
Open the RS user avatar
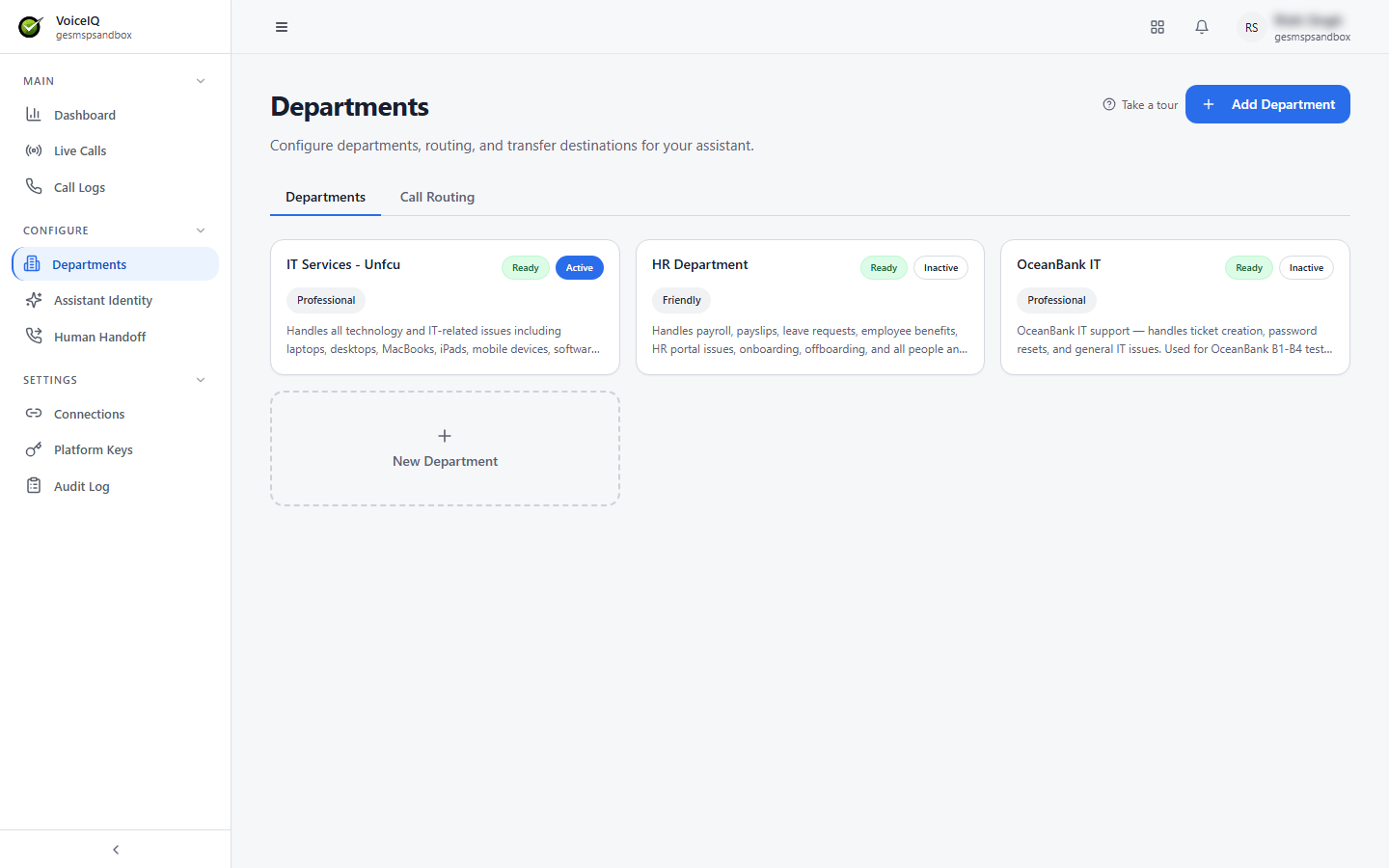pos(1251,28)
